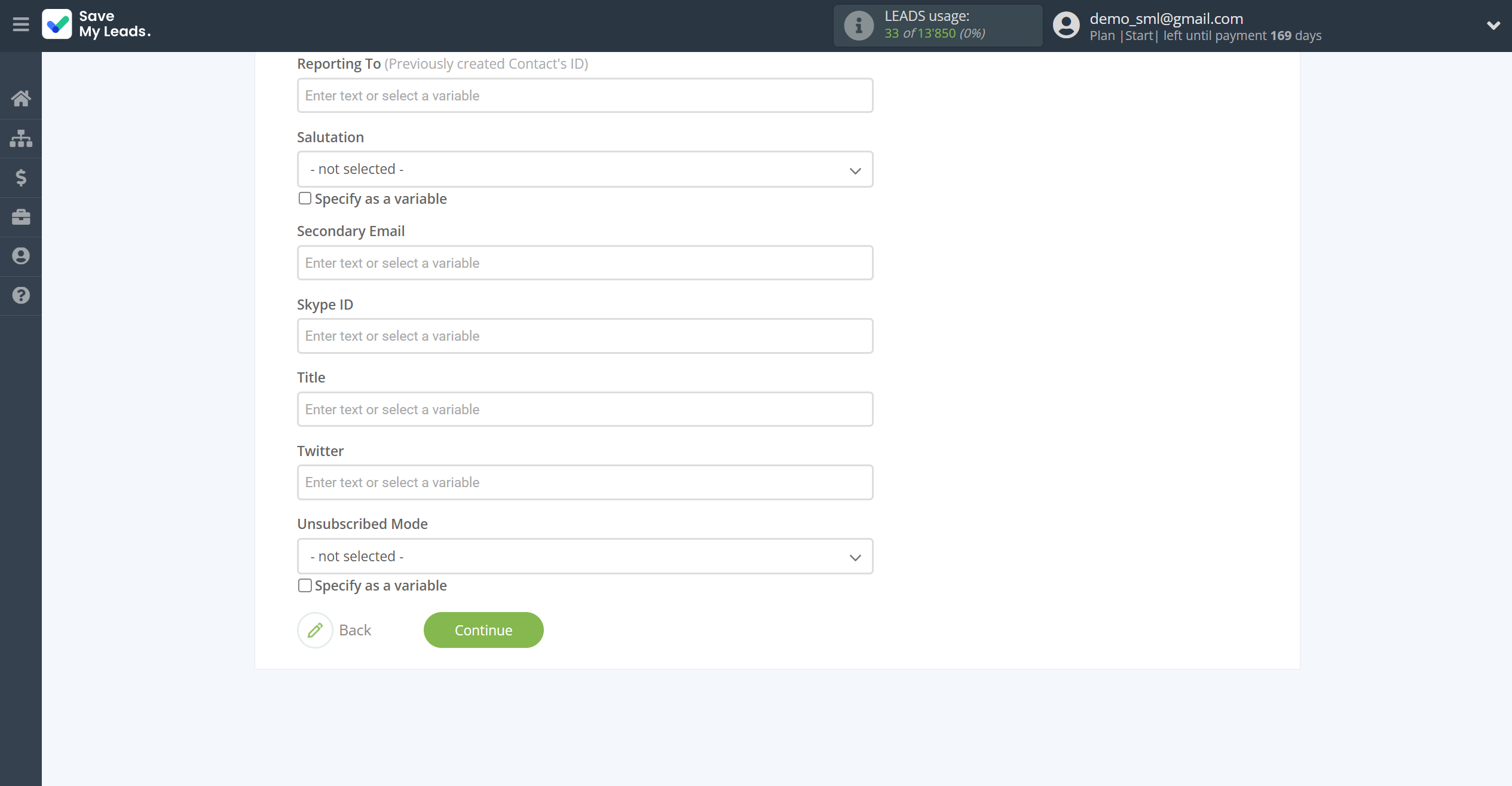The width and height of the screenshot is (1512, 786).
Task: Focus the Title input field
Action: 585,409
